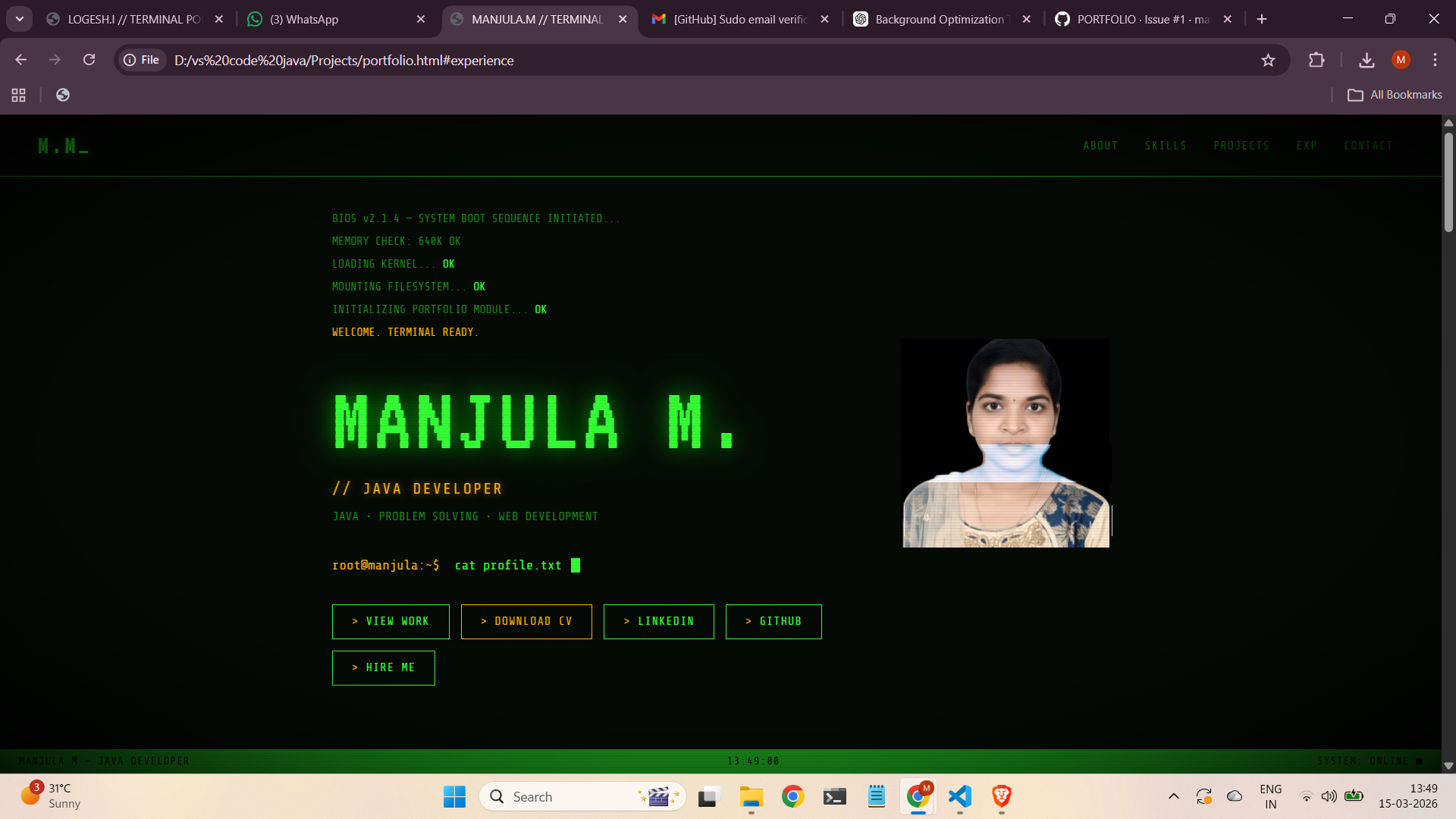Open Chrome with M profile badge

918,796
